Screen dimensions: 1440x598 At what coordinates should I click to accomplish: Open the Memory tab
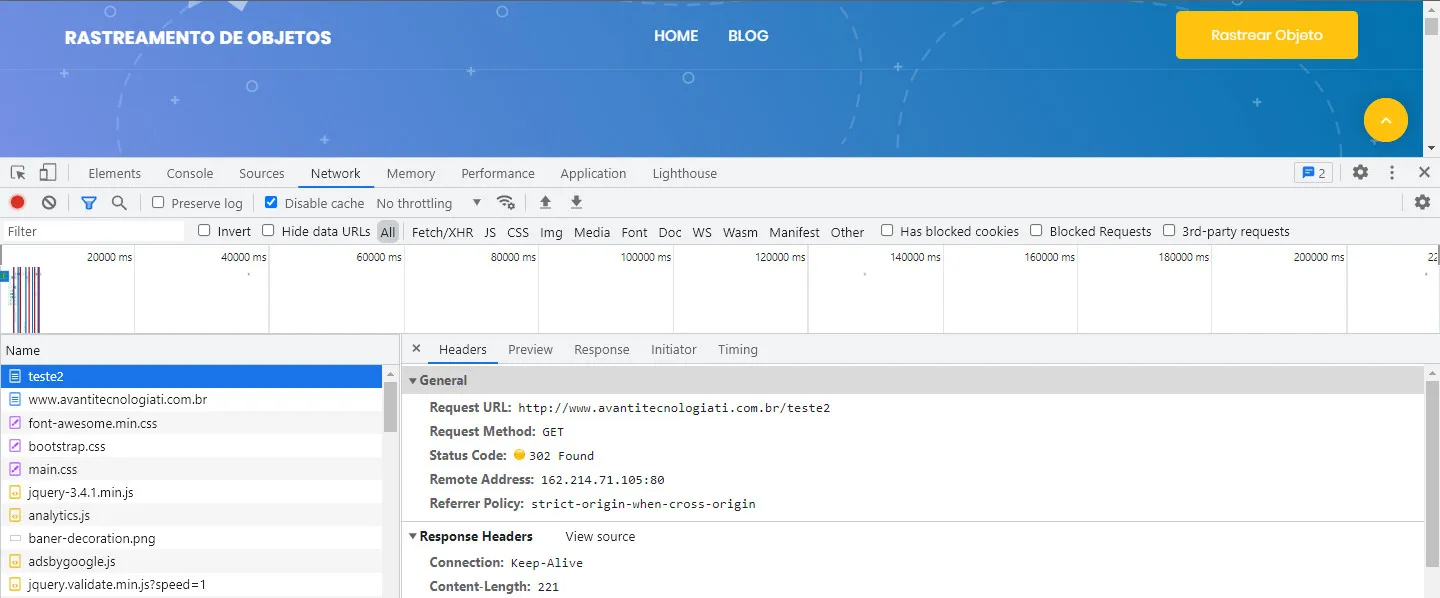tap(411, 173)
